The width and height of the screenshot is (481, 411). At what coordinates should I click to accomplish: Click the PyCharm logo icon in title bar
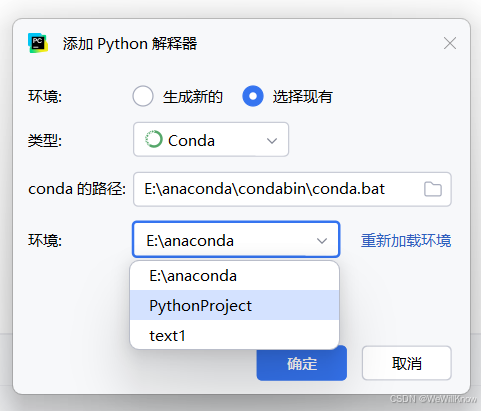tap(38, 43)
